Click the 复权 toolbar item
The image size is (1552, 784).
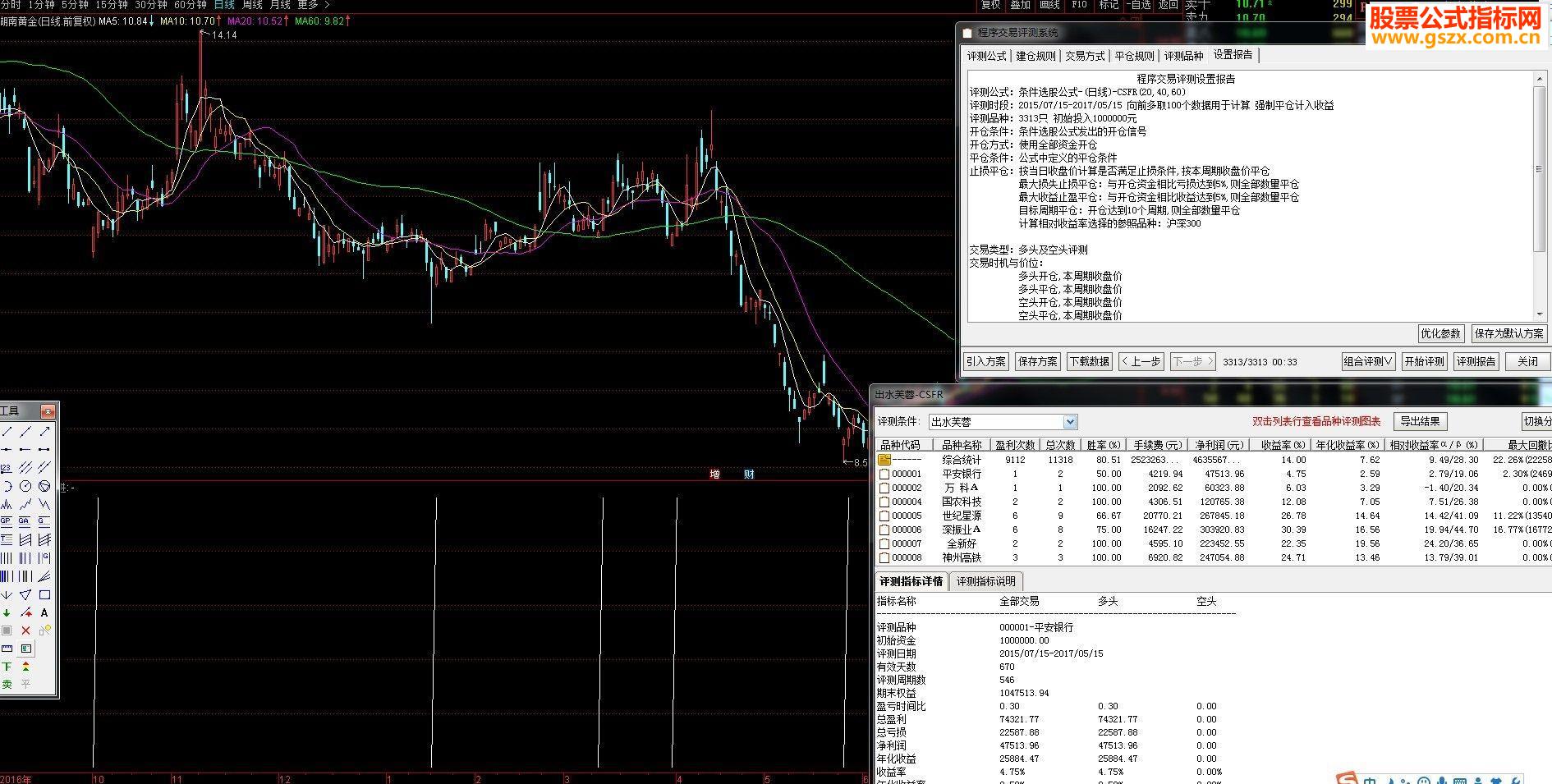(991, 5)
